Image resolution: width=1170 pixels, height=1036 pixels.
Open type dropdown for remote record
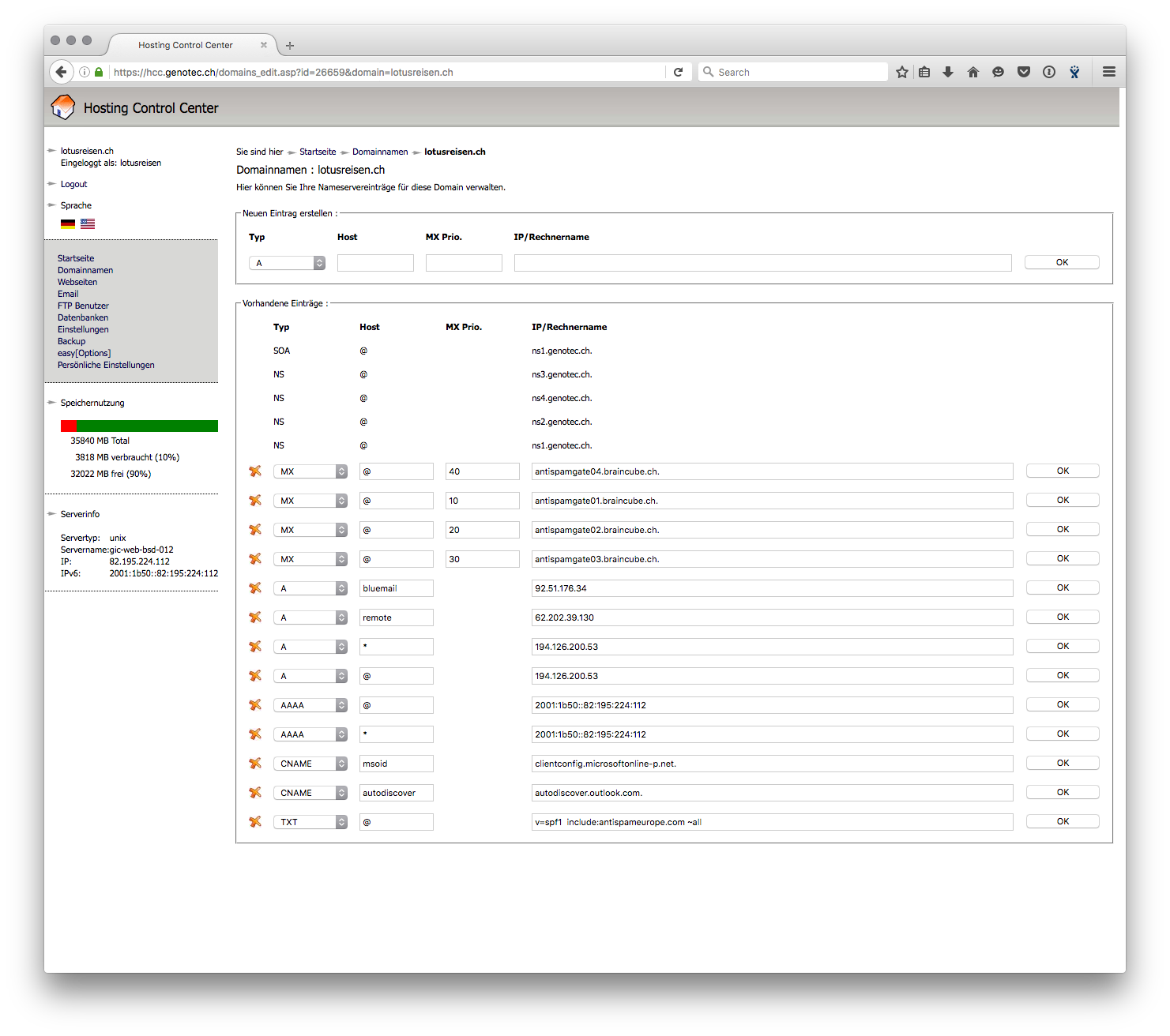click(x=310, y=617)
